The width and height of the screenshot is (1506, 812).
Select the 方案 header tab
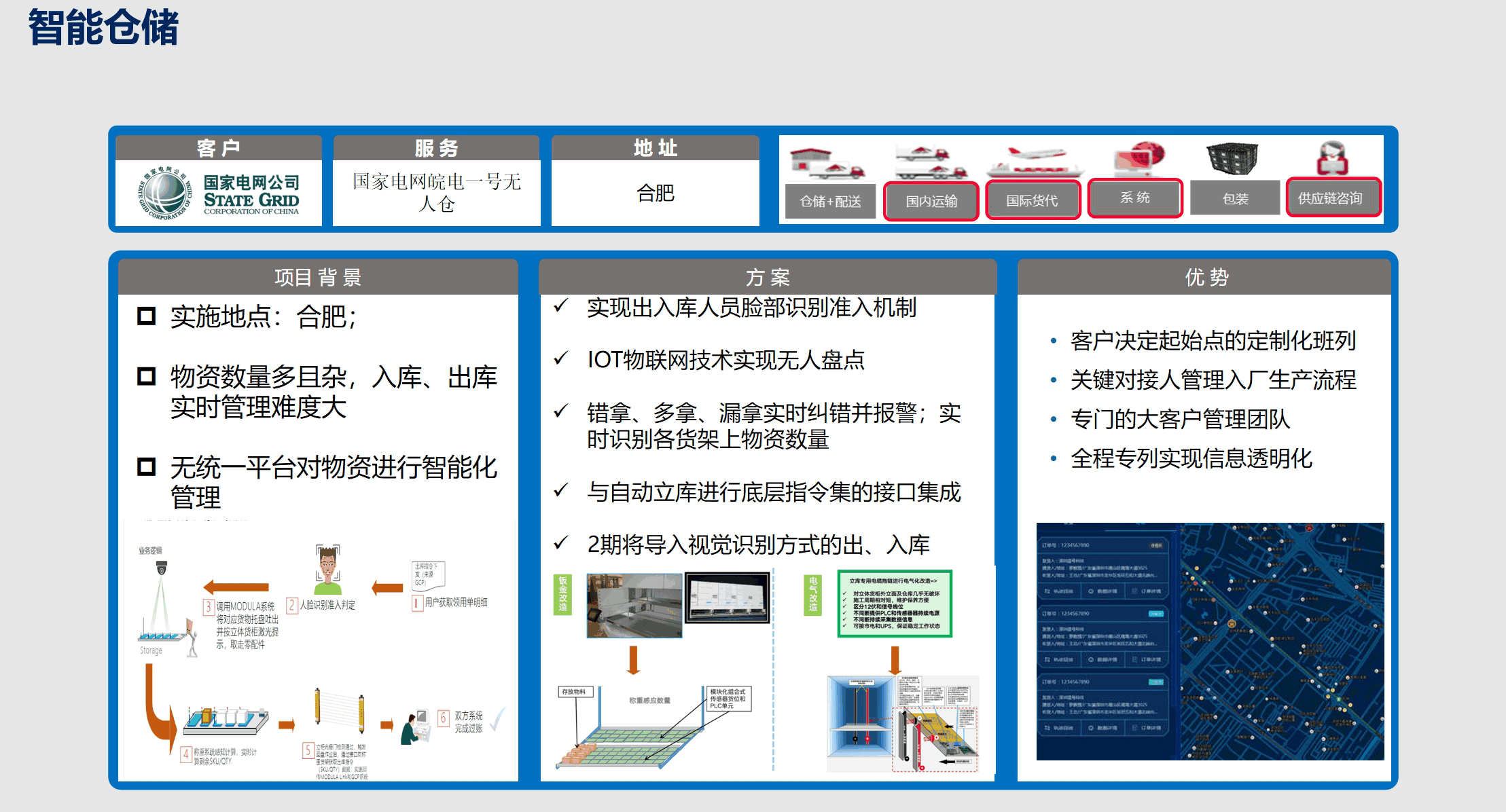click(x=768, y=277)
